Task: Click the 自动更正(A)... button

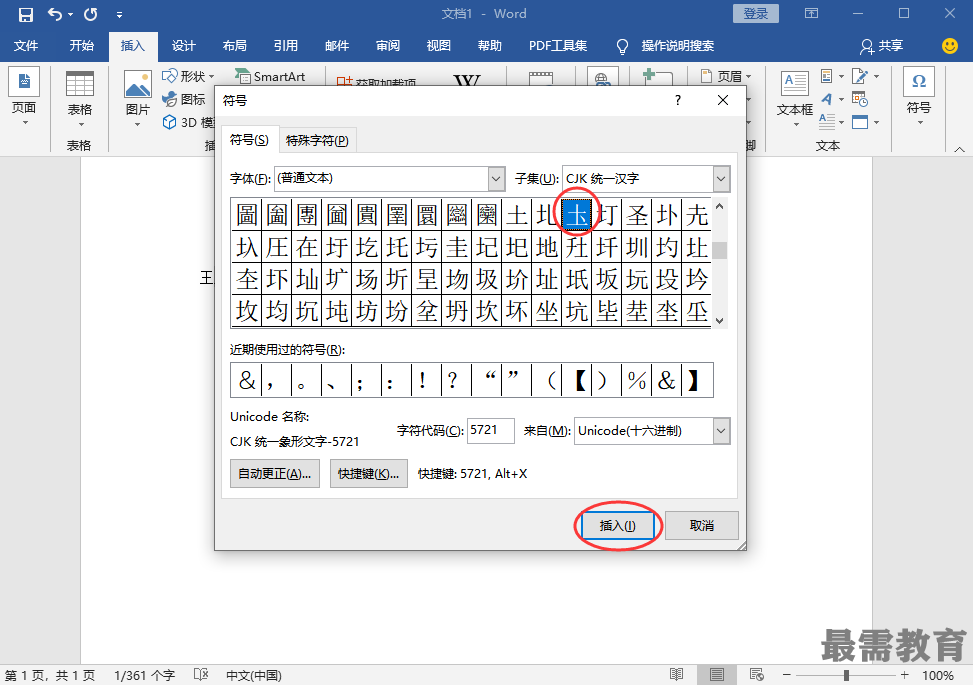Action: 275,473
